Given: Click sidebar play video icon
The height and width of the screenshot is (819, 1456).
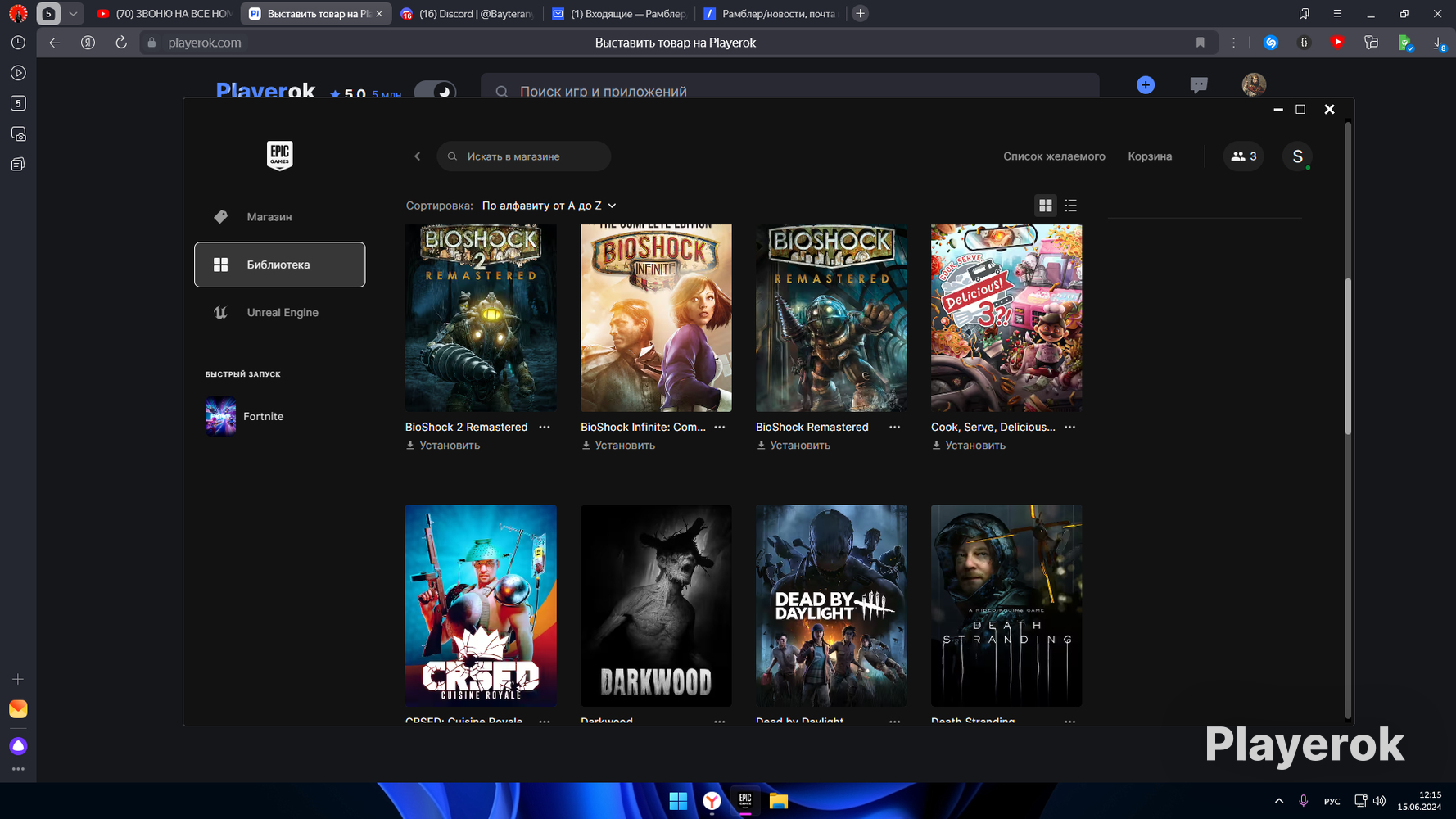Looking at the screenshot, I should point(18,73).
